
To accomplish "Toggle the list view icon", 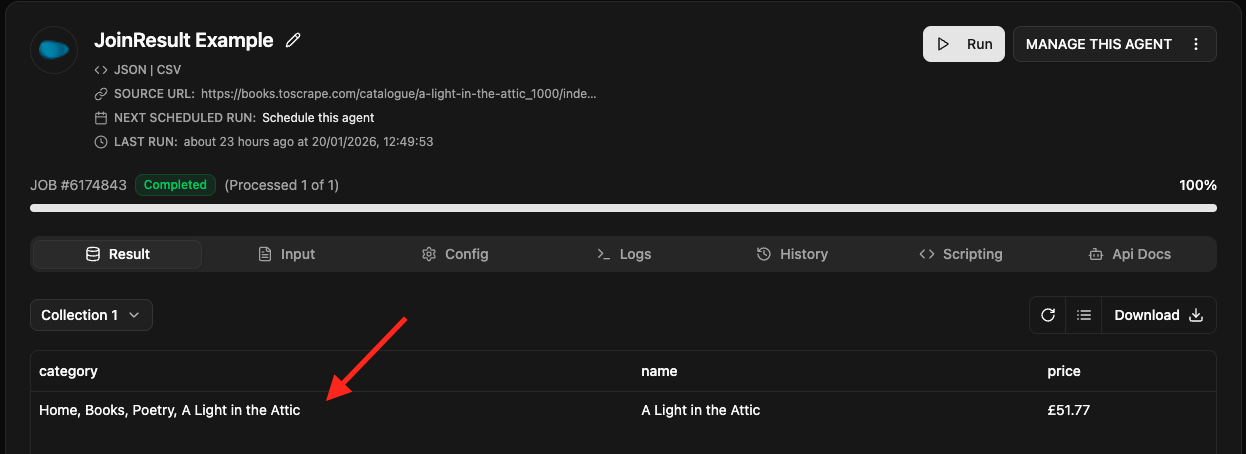I will point(1084,315).
